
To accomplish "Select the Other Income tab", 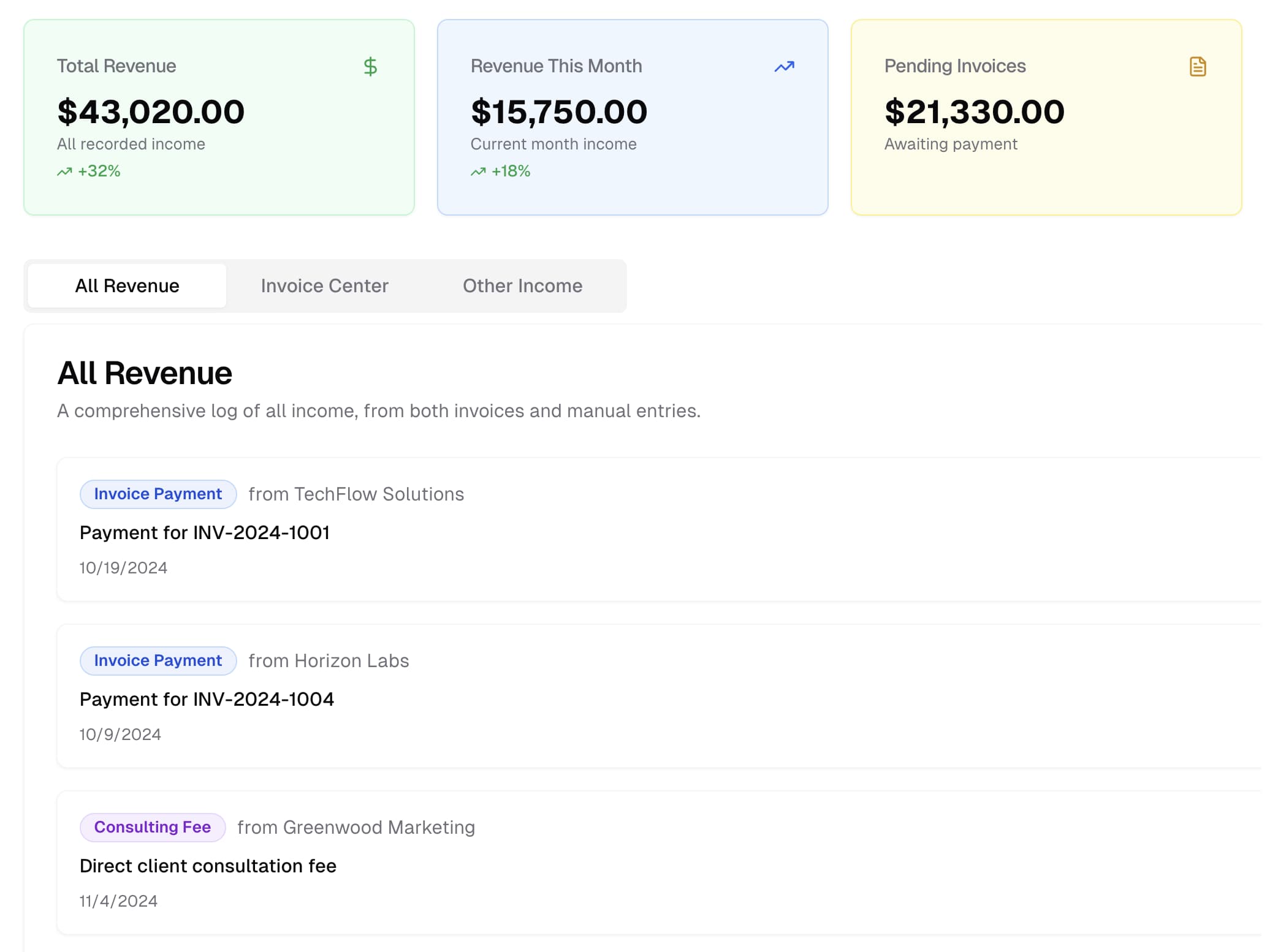I will (x=522, y=285).
